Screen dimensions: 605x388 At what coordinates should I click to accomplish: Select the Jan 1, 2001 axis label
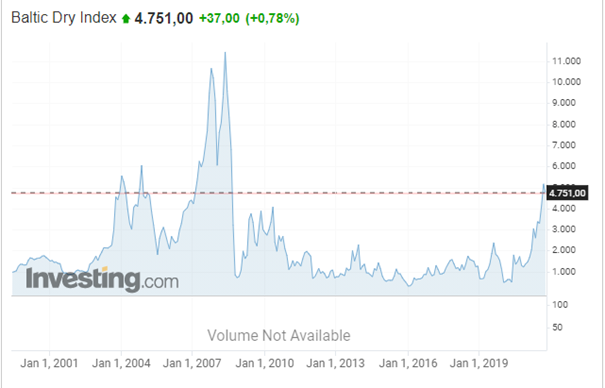49,363
